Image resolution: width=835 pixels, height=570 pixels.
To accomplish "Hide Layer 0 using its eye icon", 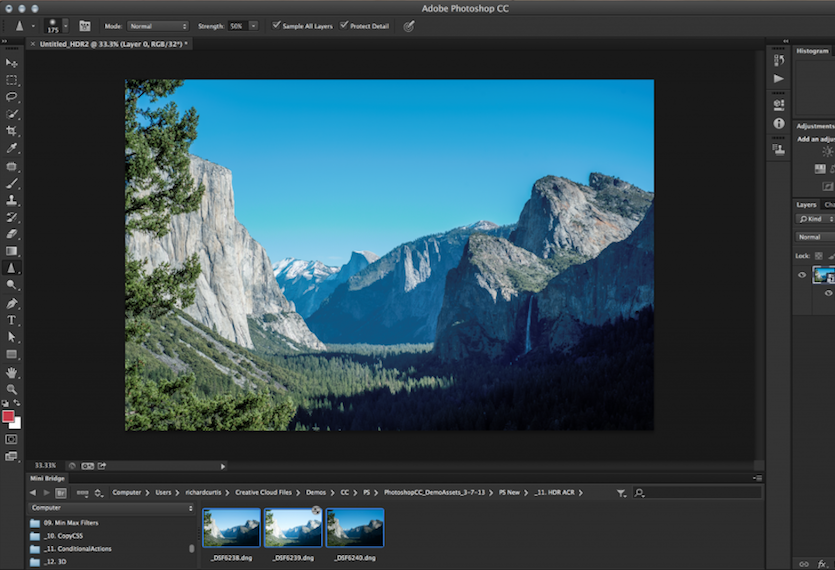I will click(x=802, y=275).
